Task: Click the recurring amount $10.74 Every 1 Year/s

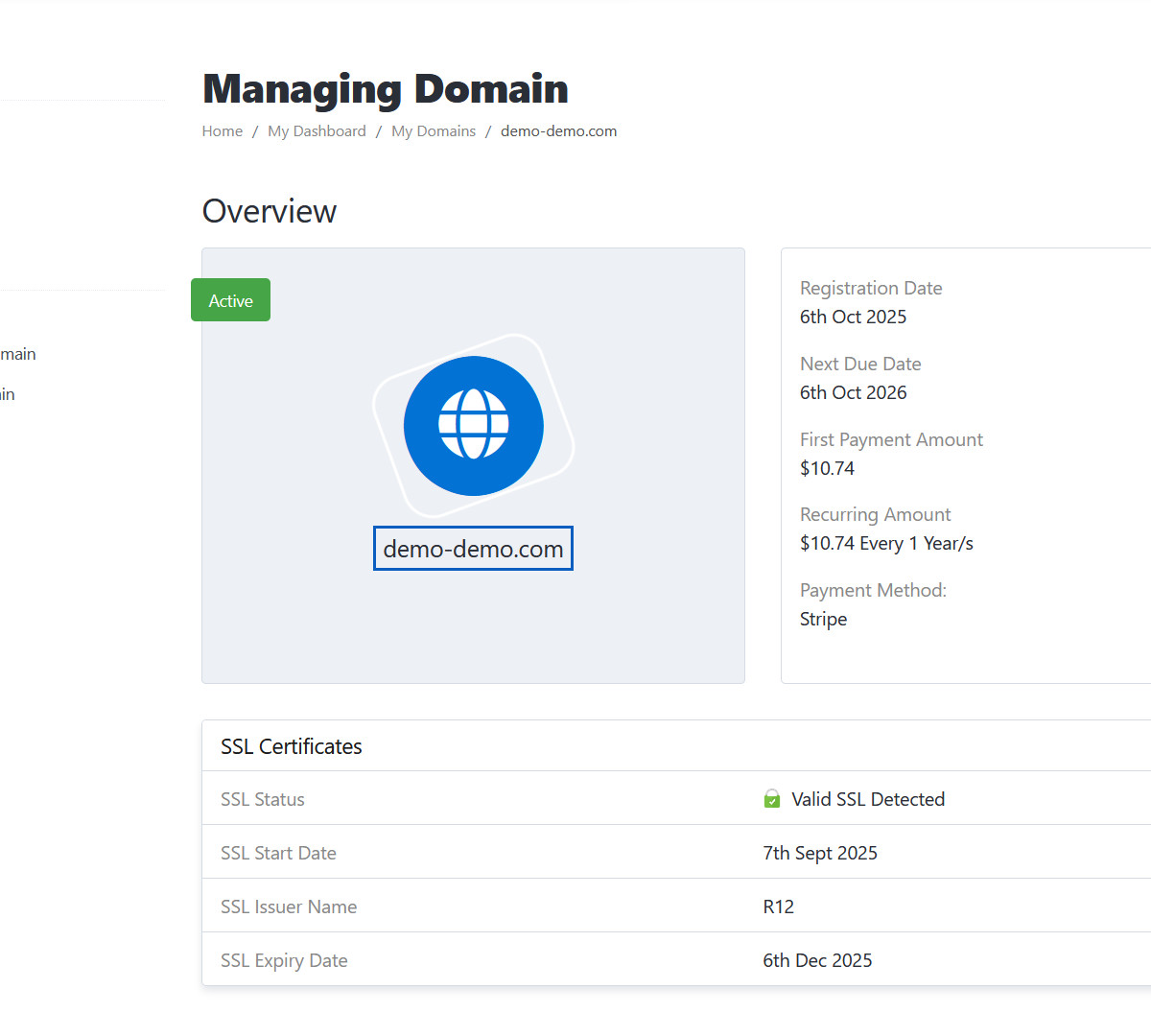Action: (x=886, y=544)
